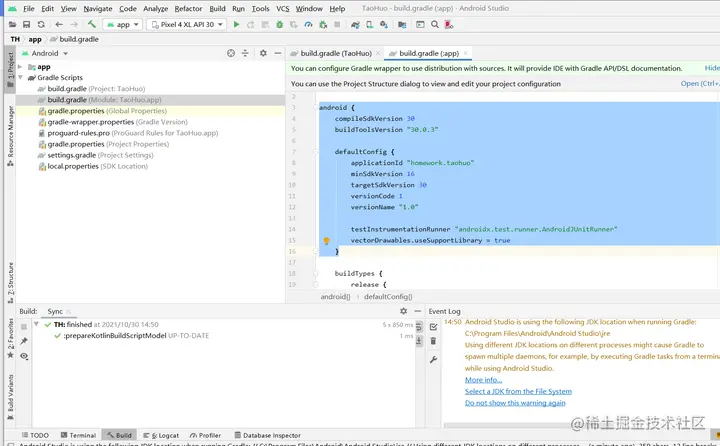Screen dimensions: 720x446
Task: Toggle the 1: Project side tool button
Action: pos(10,69)
